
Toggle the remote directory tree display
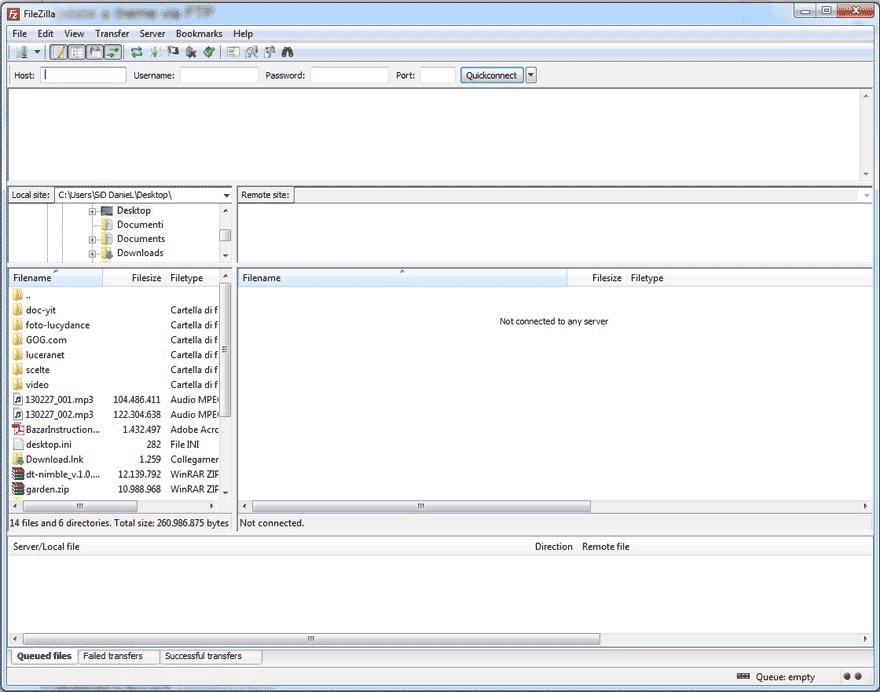coord(94,52)
